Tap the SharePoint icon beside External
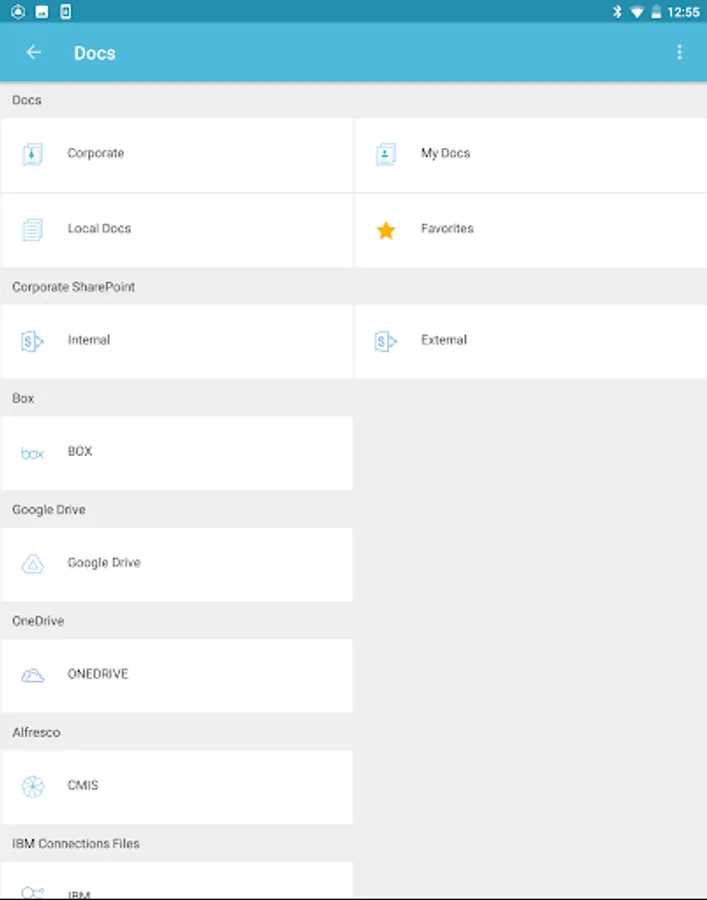Viewport: 707px width, 900px height. [386, 341]
